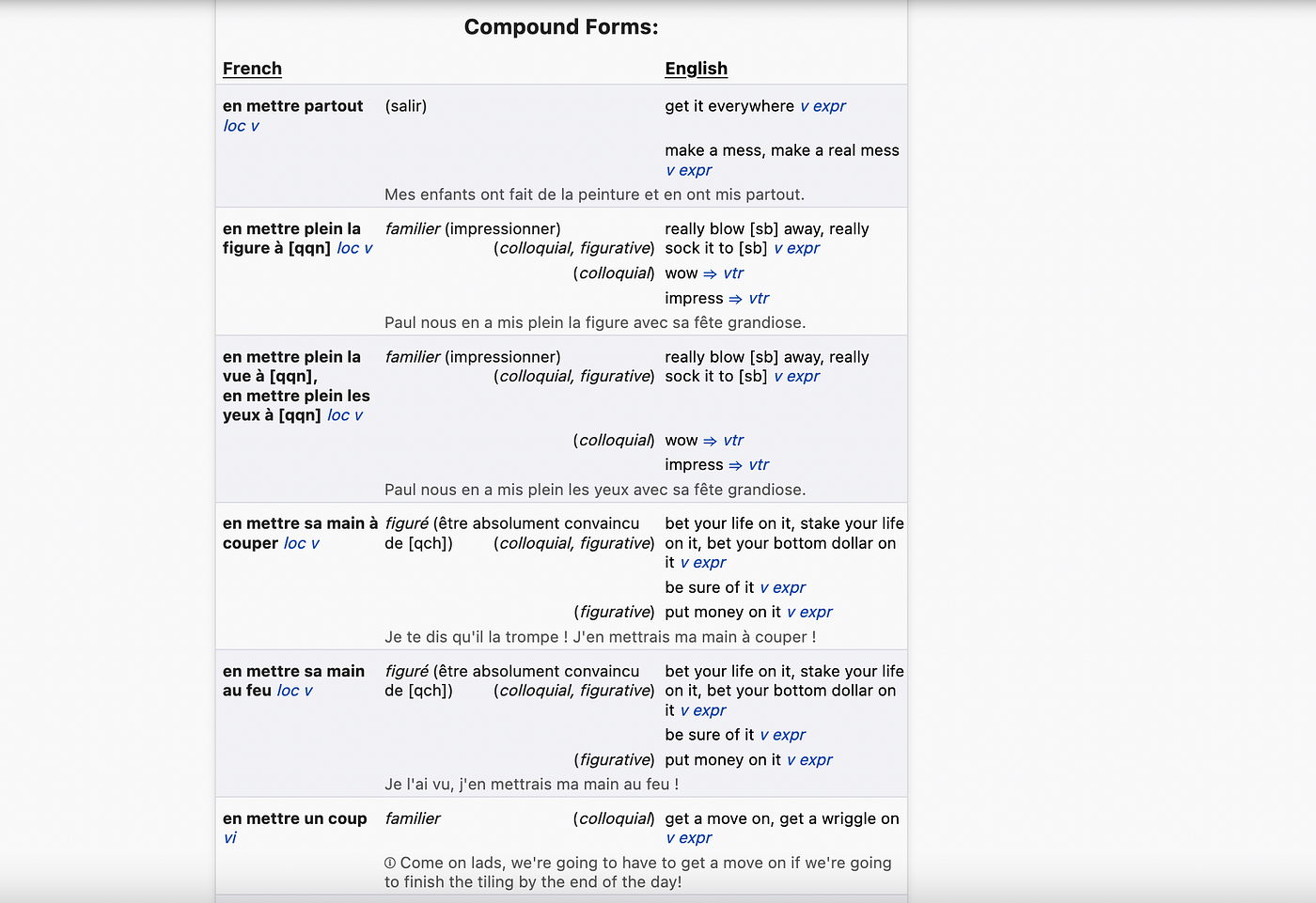The width and height of the screenshot is (1316, 903).
Task: Open "loc v" after "yeux à [qqn]"
Action: click(x=345, y=415)
